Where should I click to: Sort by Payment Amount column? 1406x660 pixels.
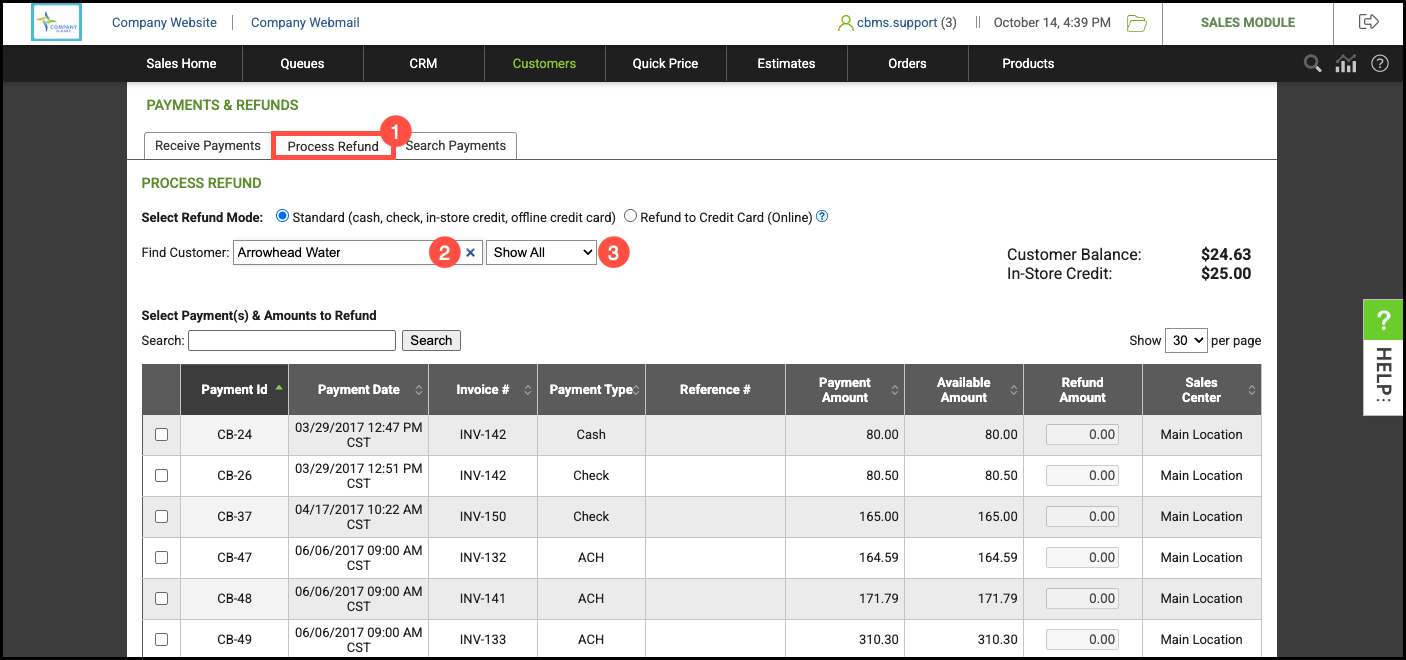coord(845,390)
